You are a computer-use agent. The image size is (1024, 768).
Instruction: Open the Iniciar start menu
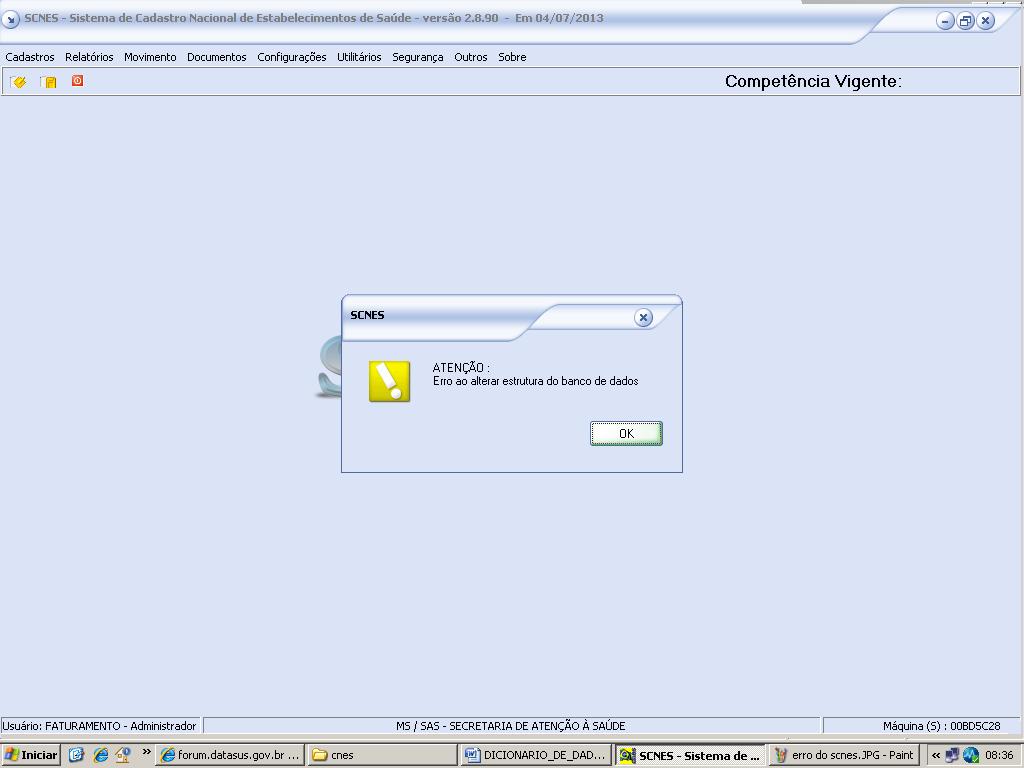click(x=31, y=755)
